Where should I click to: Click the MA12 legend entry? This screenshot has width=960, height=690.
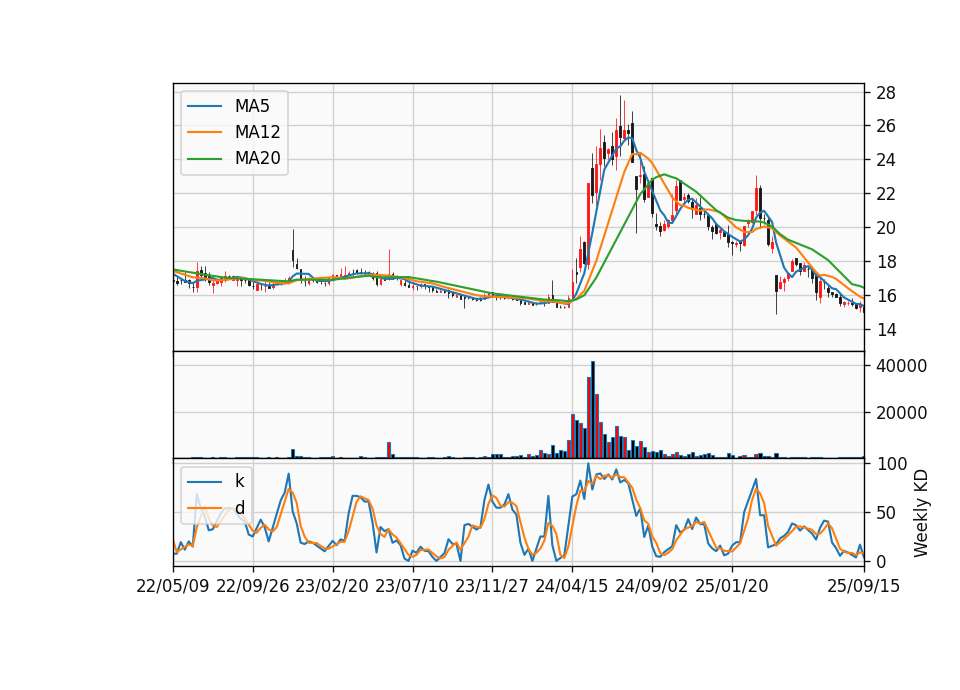pyautogui.click(x=234, y=132)
